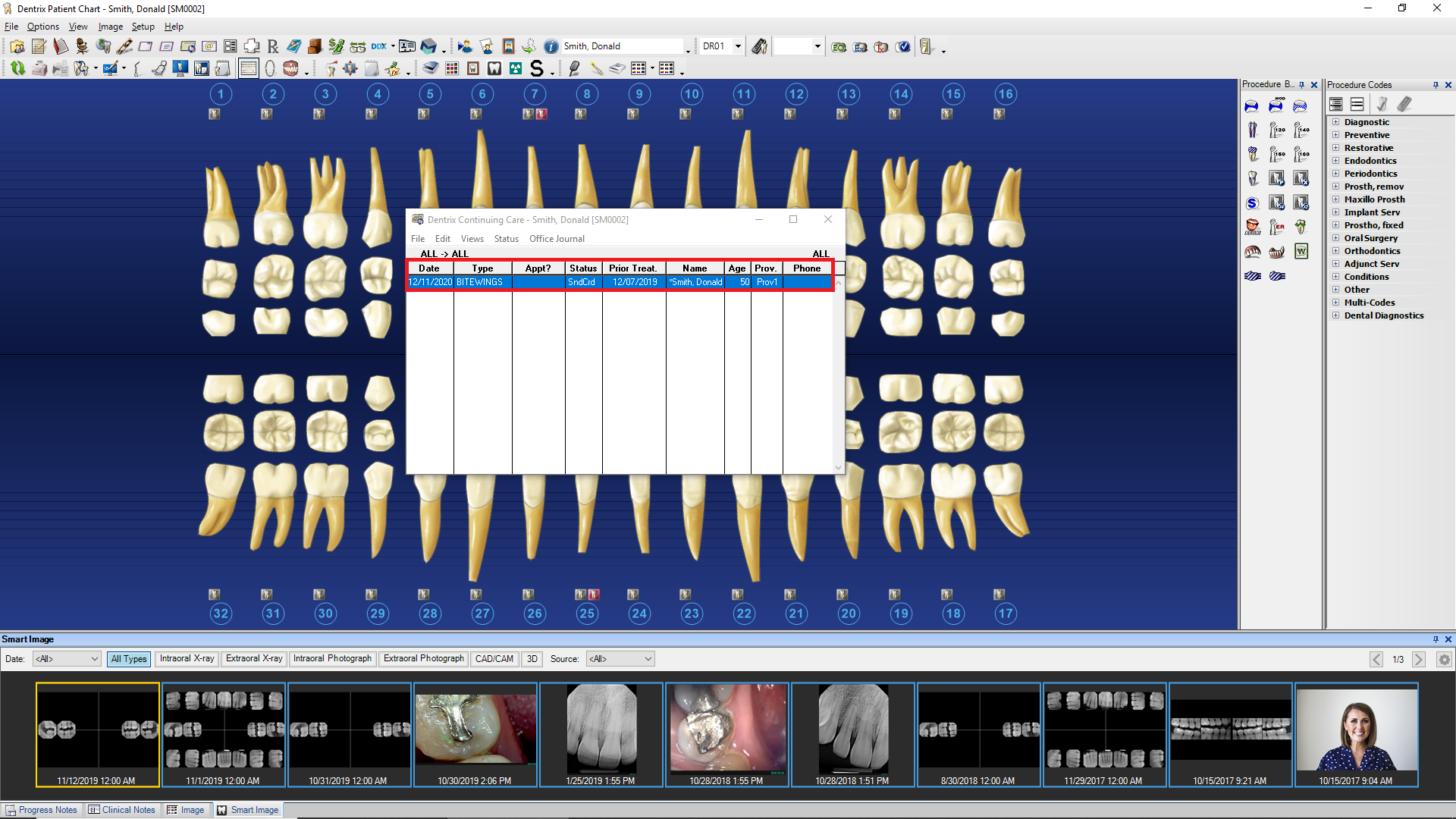Image resolution: width=1456 pixels, height=819 pixels.
Task: Click the green 'W' procedure button
Action: [x=1301, y=251]
